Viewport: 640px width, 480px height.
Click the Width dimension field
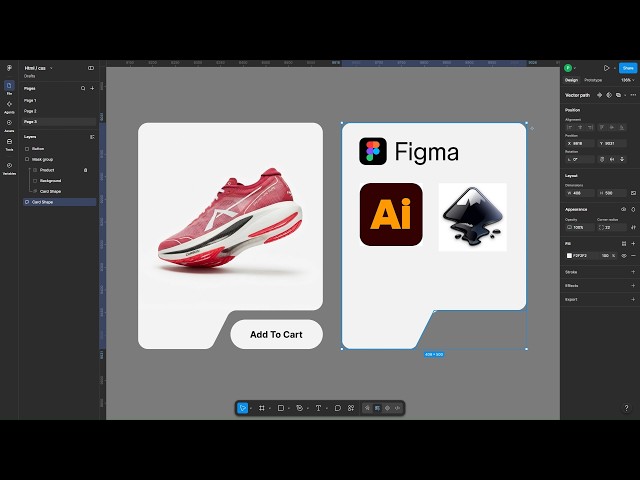click(580, 193)
